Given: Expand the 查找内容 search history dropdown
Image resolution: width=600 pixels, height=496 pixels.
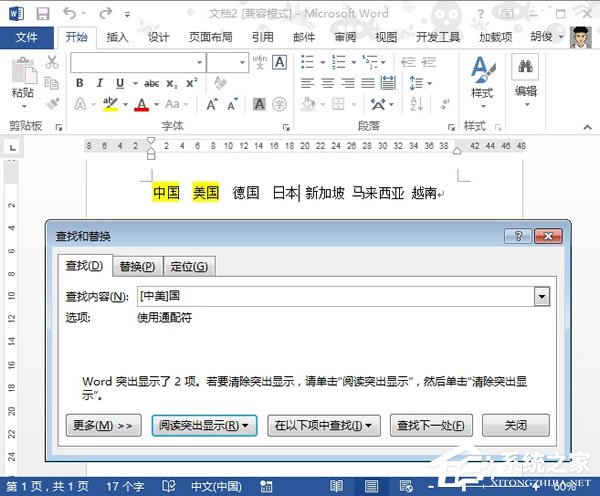Looking at the screenshot, I should 542,297.
